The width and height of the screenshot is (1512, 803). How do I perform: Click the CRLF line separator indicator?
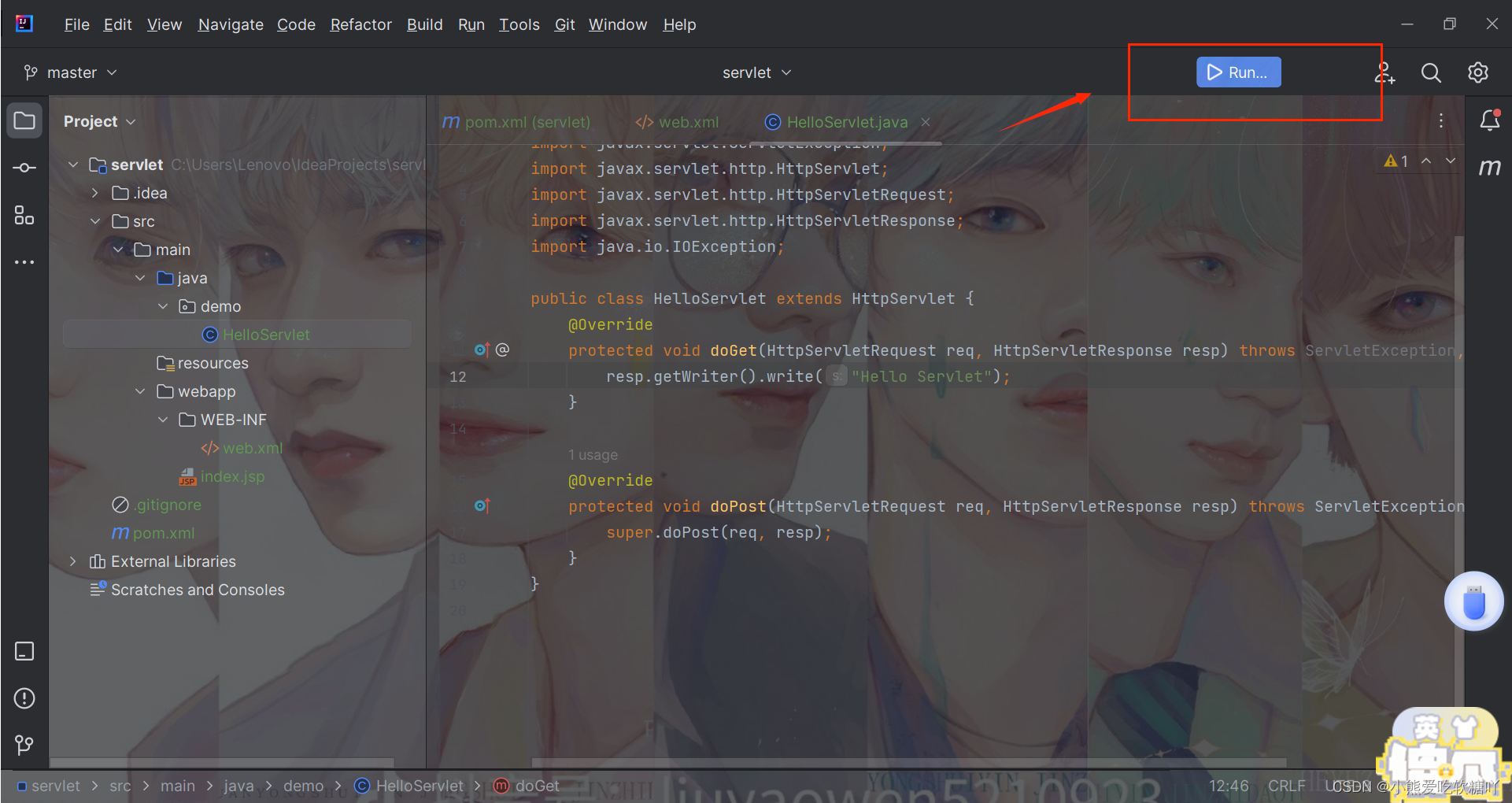tap(1286, 786)
